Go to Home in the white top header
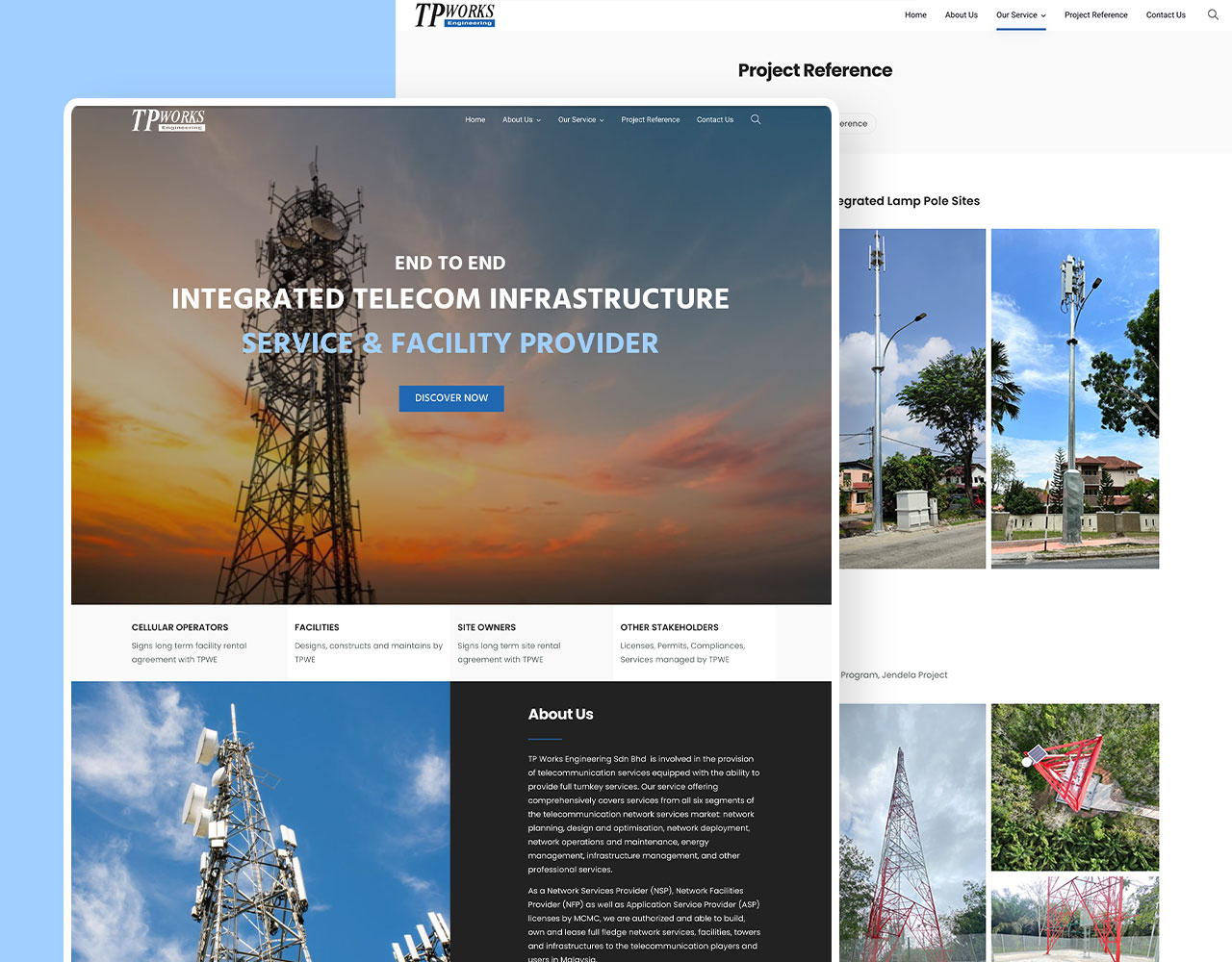 [x=915, y=15]
